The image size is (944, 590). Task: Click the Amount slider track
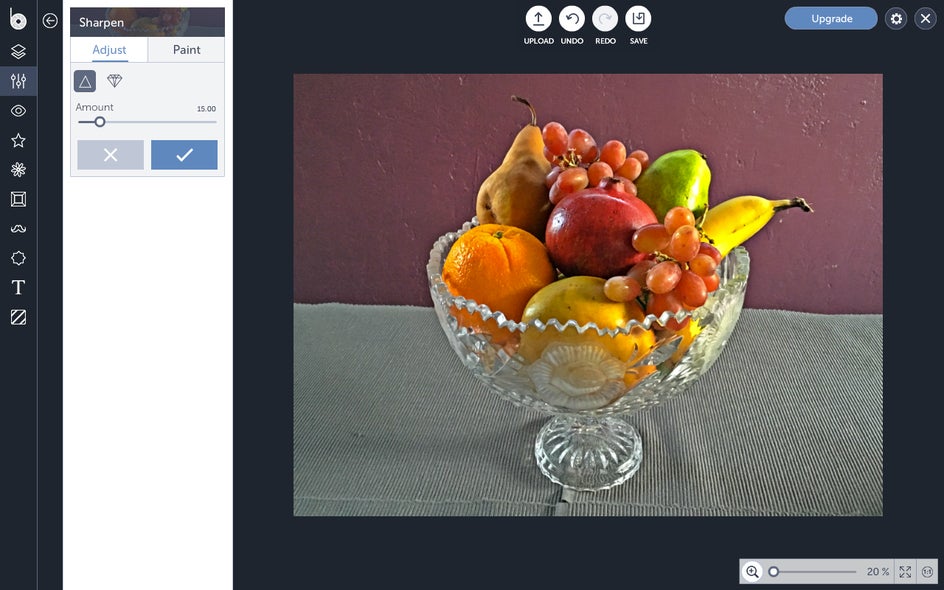click(x=147, y=122)
